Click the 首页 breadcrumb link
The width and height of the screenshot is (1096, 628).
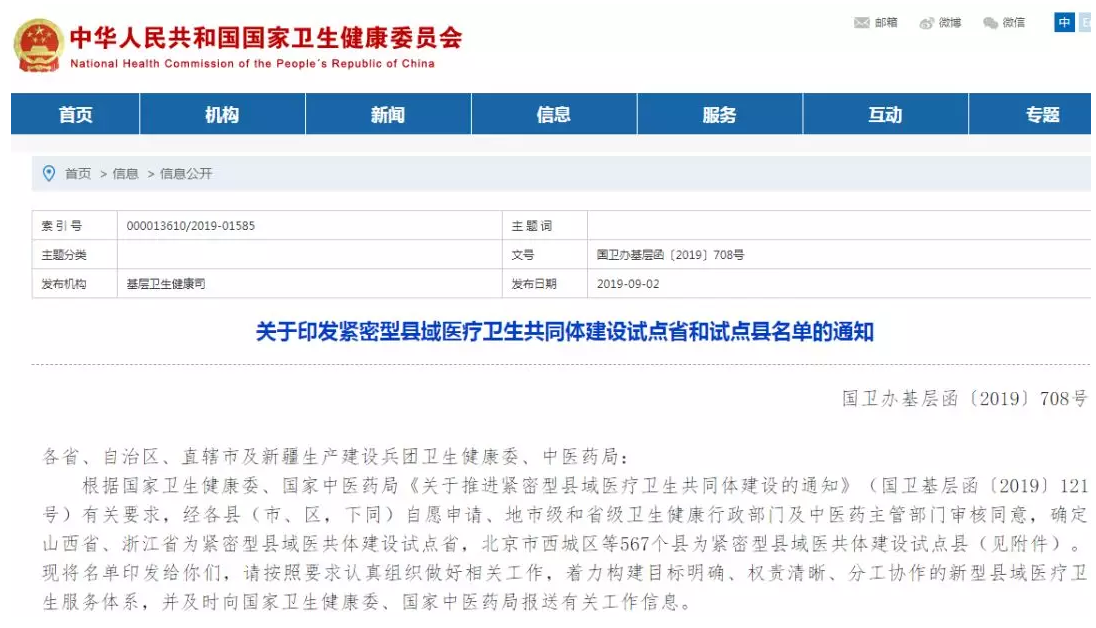[x=78, y=173]
